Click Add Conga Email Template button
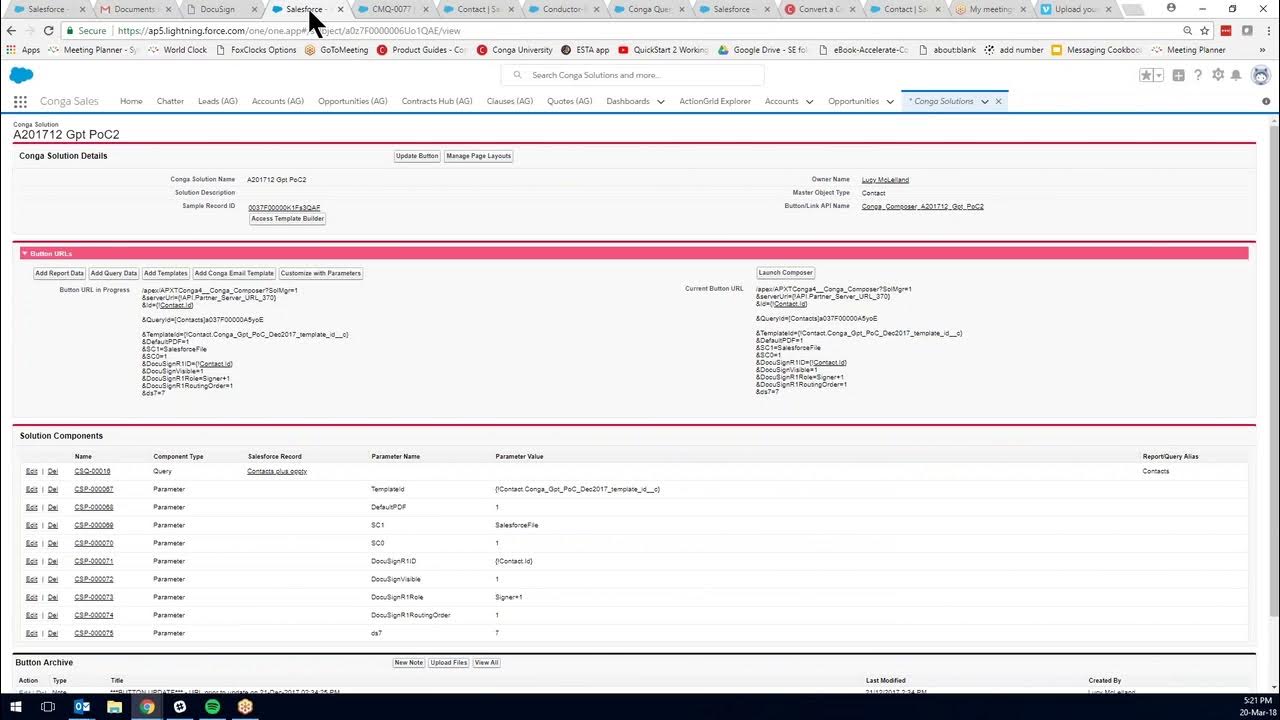This screenshot has width=1280, height=720. coord(234,273)
